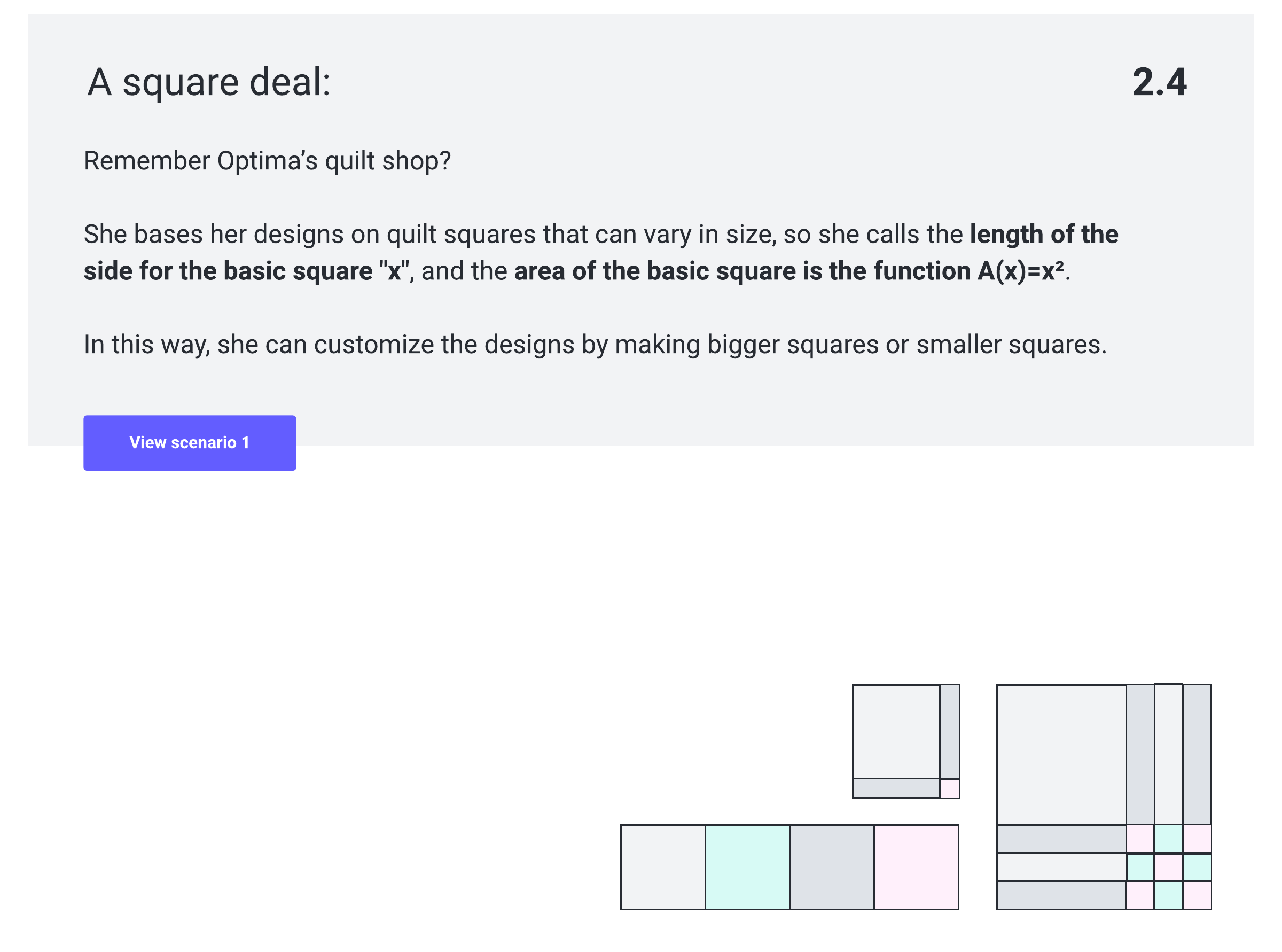Select the pink square ending the four-square row

[916, 867]
